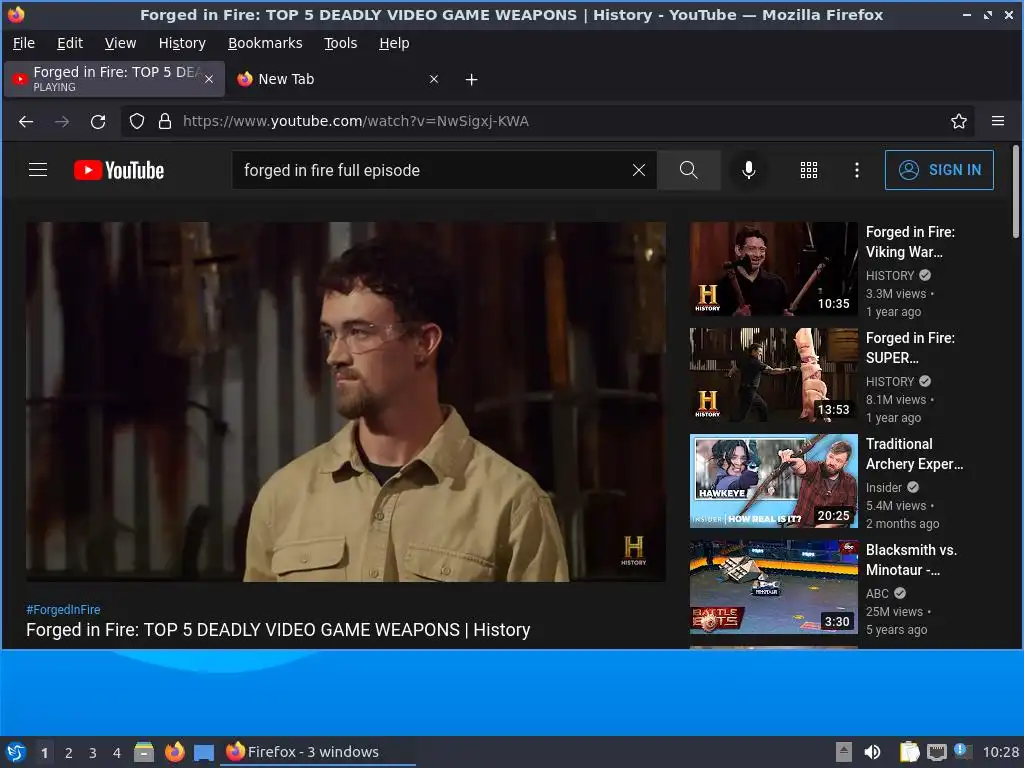Click the video player to pause
The image size is (1024, 768).
point(345,402)
